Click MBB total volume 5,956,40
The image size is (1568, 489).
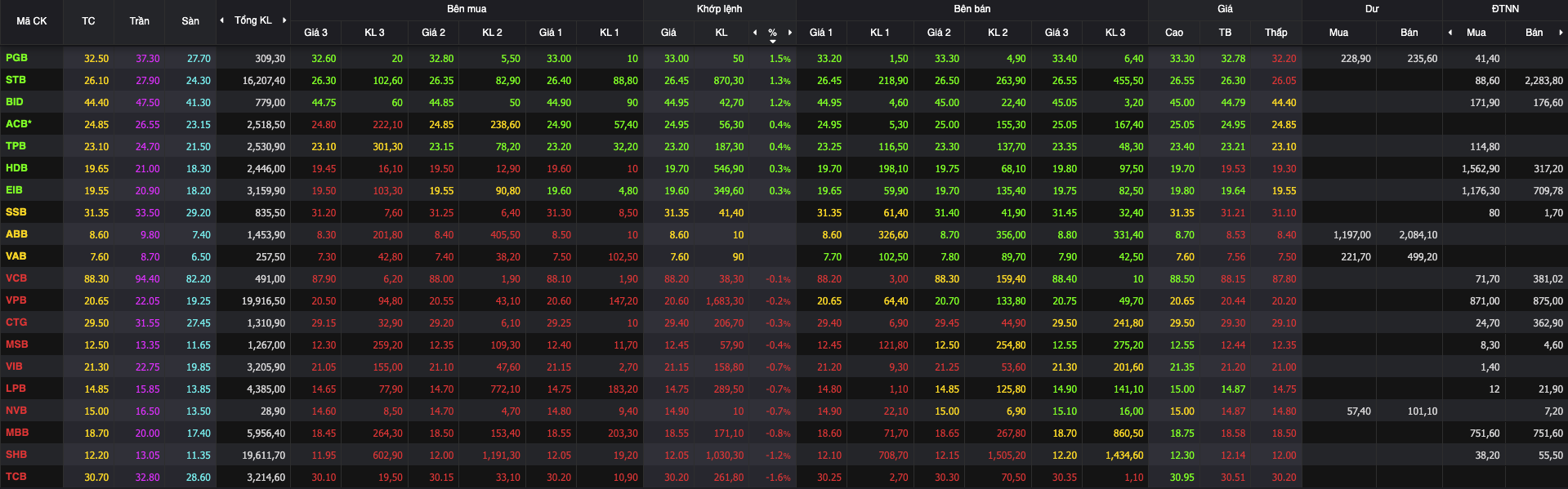coord(266,433)
